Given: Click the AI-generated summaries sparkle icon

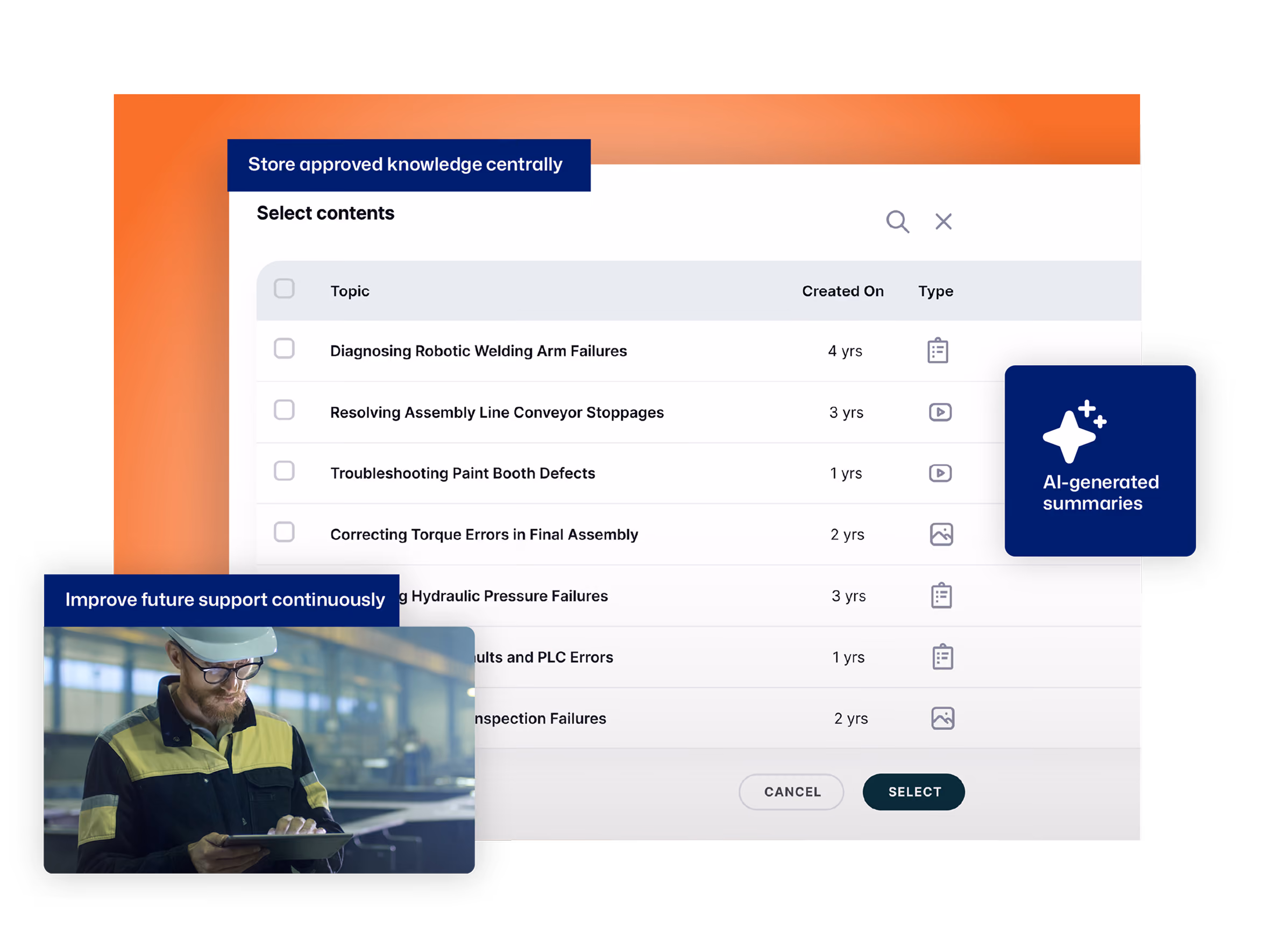Looking at the screenshot, I should [1074, 432].
